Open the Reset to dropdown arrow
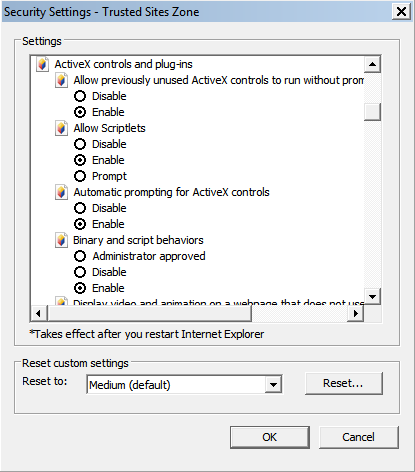Viewport: 415px width, 472px height. coord(273,385)
